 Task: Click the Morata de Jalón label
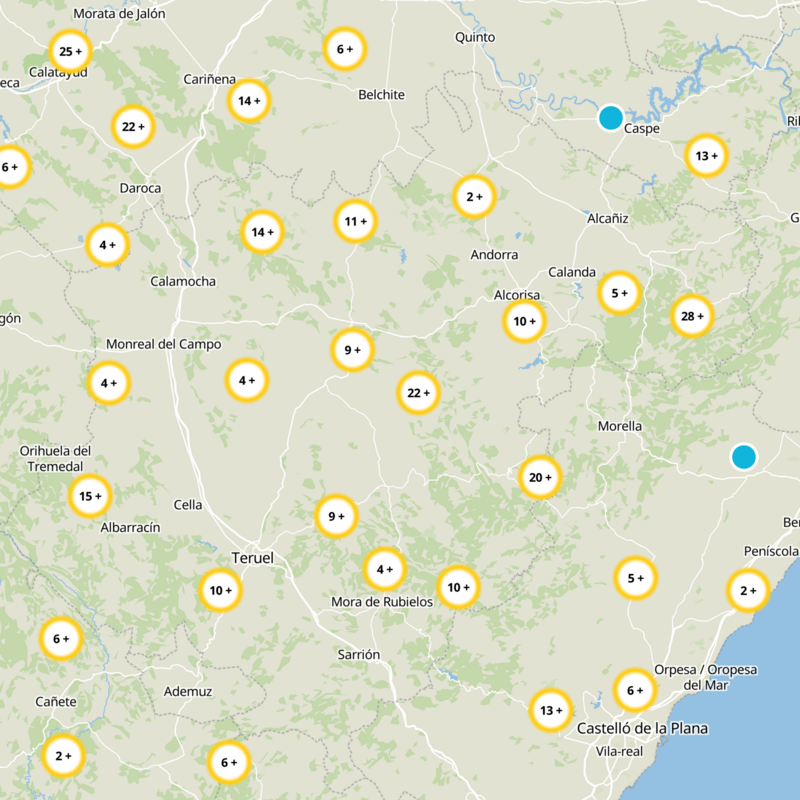tap(119, 14)
